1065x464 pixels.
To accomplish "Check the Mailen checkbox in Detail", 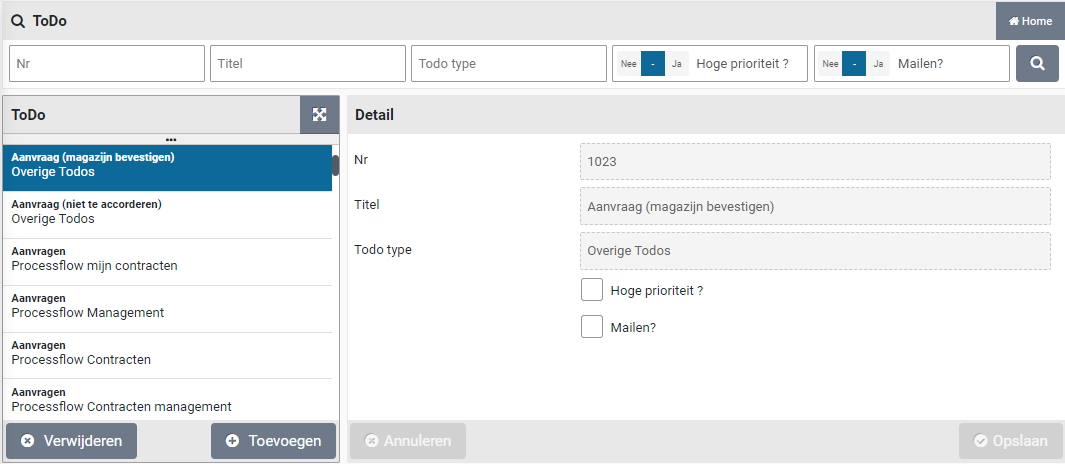I will pos(592,327).
